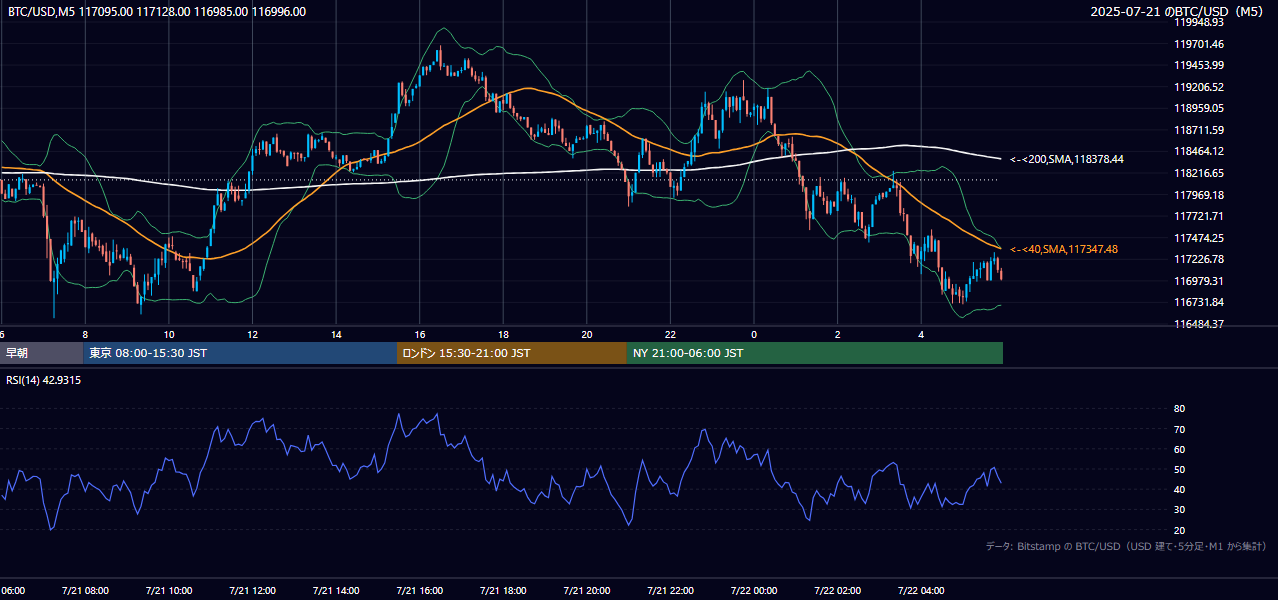Image resolution: width=1278 pixels, height=600 pixels.
Task: Click price axis value 116731.84
Action: [1199, 302]
